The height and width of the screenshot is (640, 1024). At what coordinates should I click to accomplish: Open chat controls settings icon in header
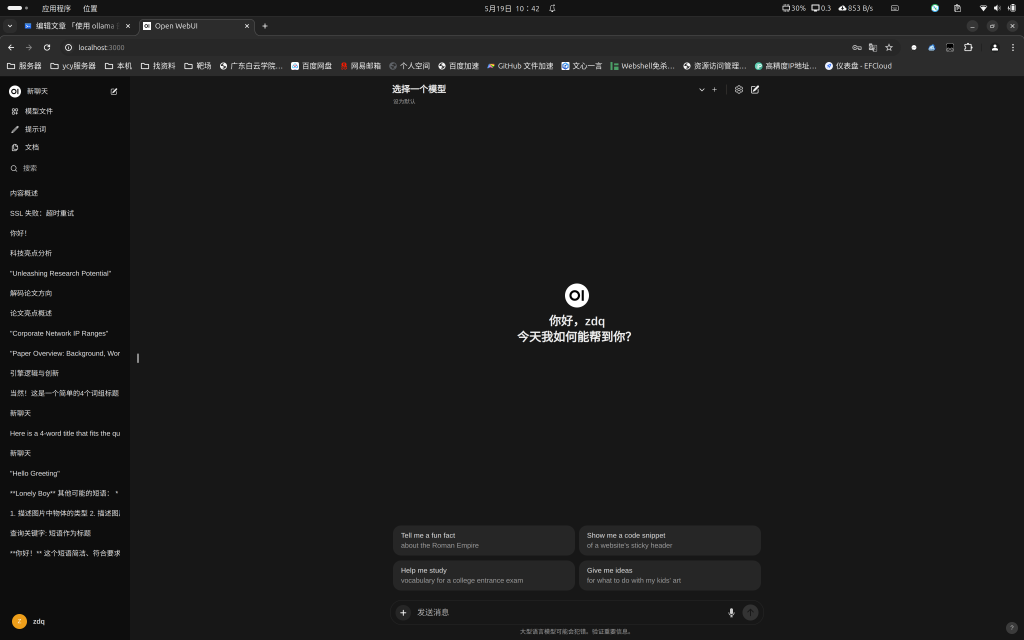(x=739, y=89)
